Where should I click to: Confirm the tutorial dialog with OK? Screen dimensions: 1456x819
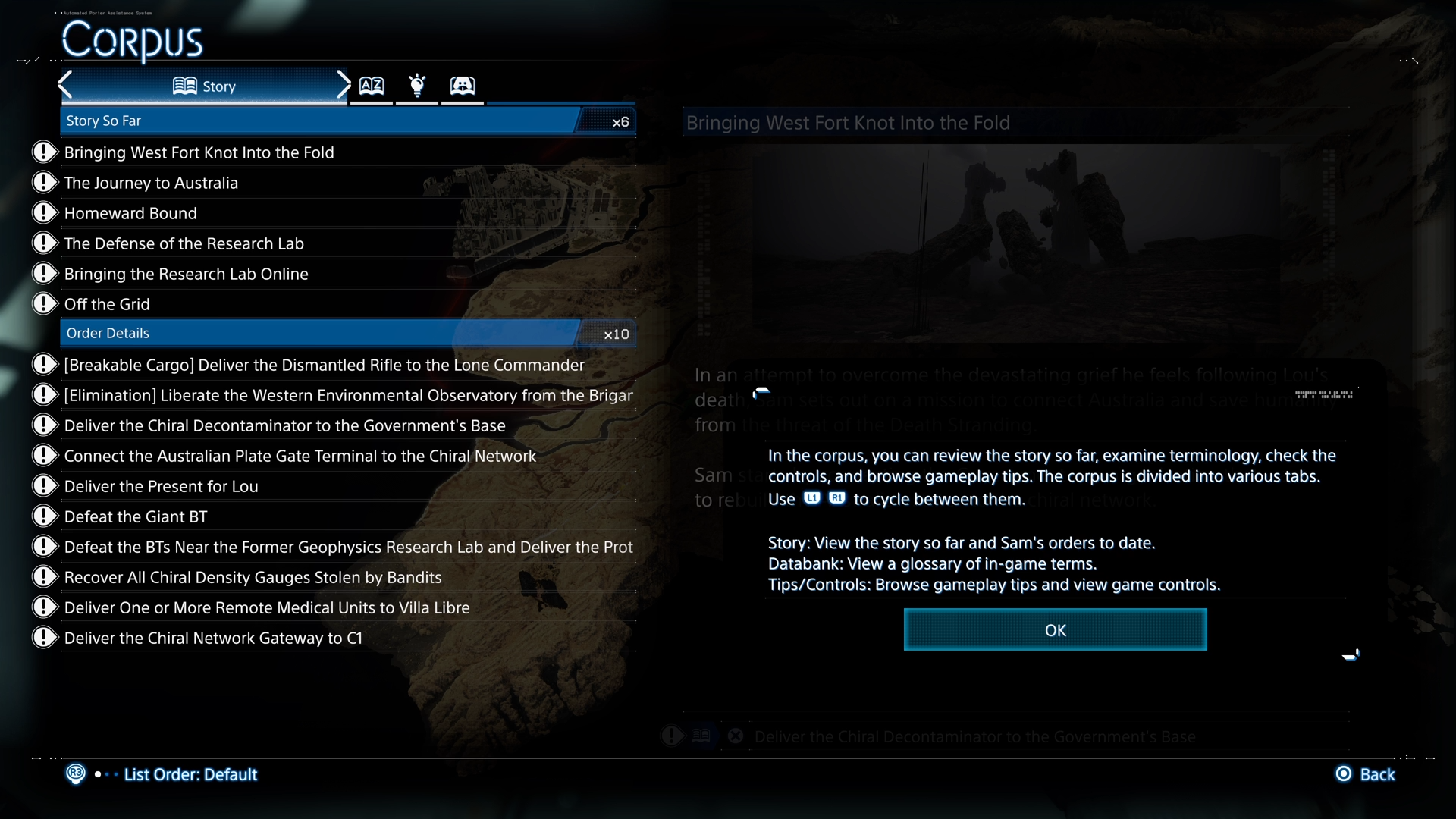(x=1055, y=629)
